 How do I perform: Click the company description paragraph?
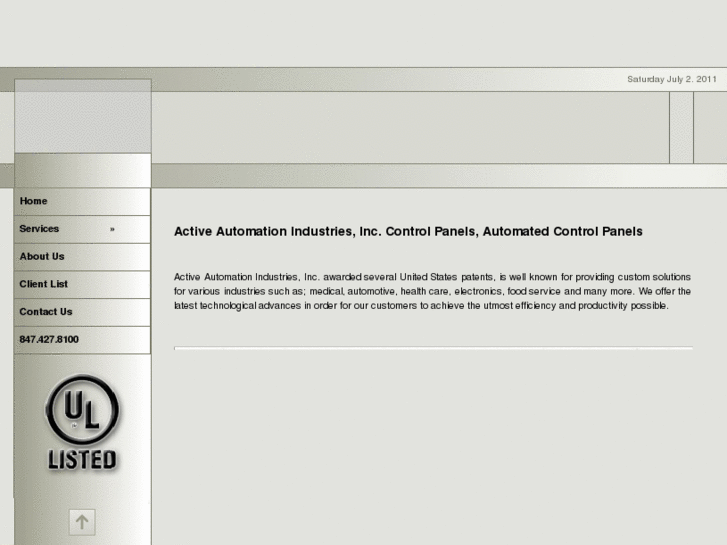[x=432, y=291]
